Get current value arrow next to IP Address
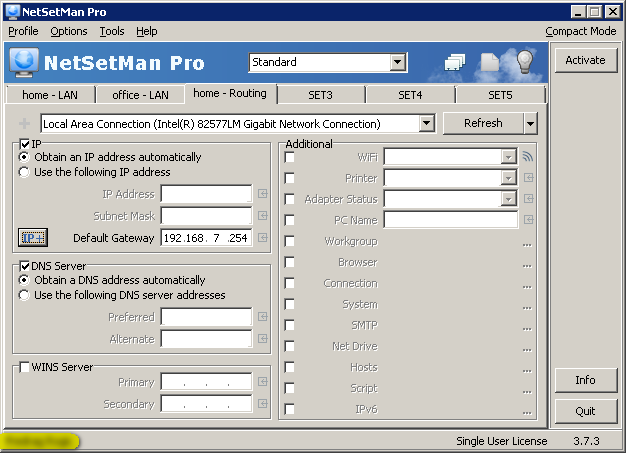 tap(263, 194)
